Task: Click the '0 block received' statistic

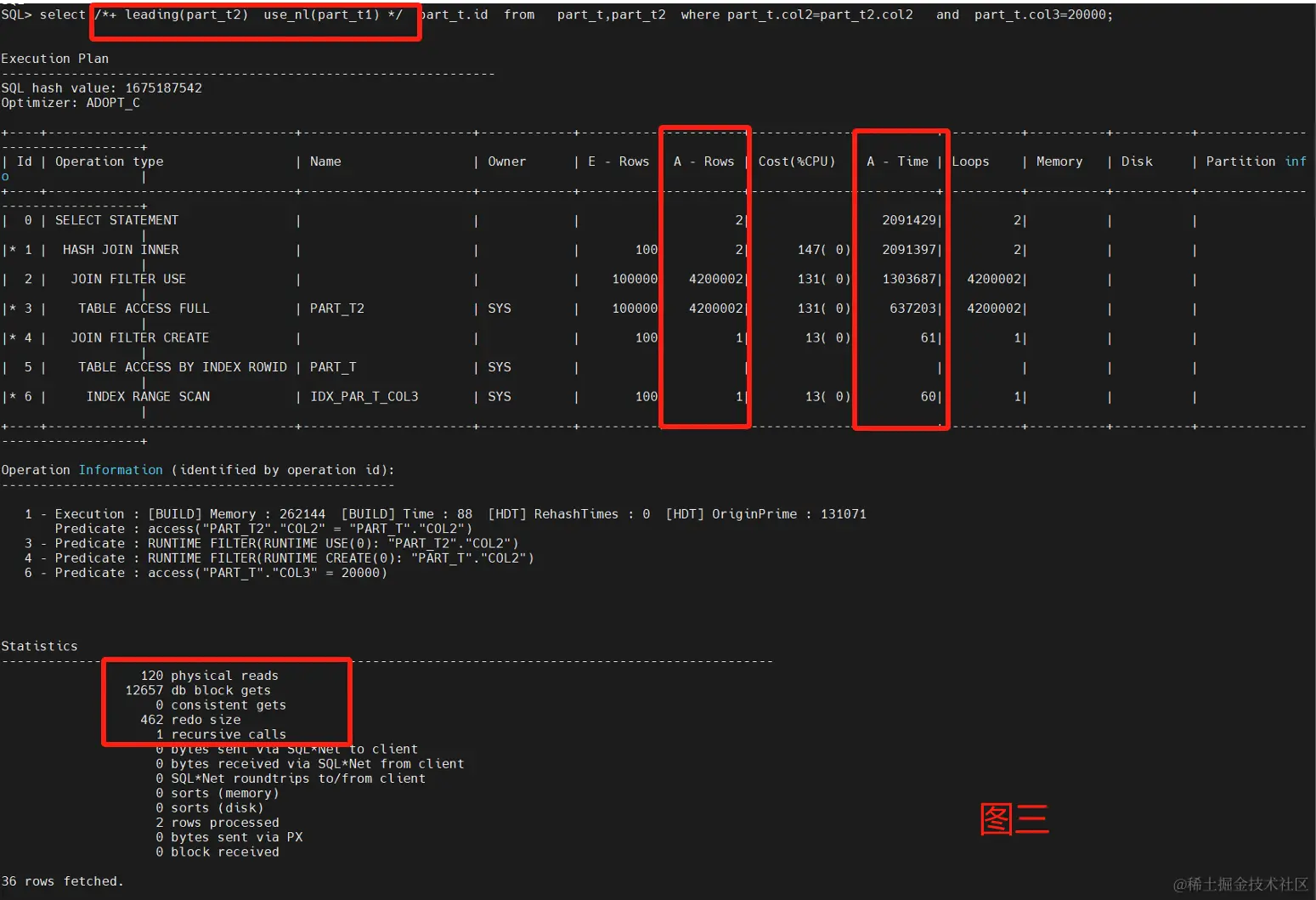Action: pos(217,852)
